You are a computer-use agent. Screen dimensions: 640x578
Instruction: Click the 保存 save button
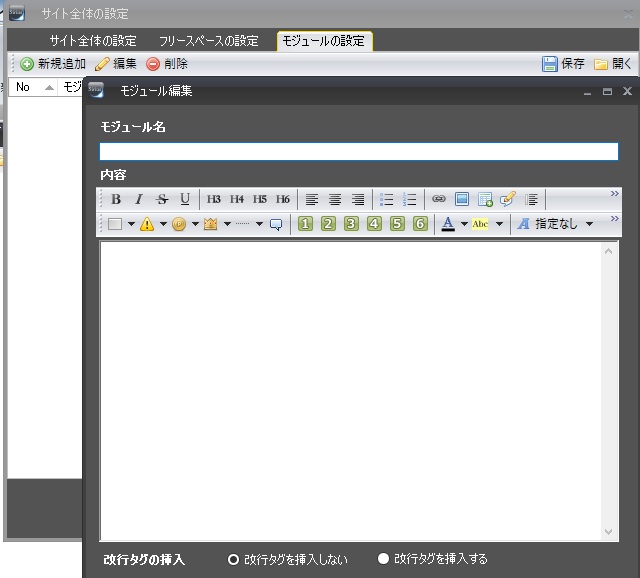[x=563, y=64]
